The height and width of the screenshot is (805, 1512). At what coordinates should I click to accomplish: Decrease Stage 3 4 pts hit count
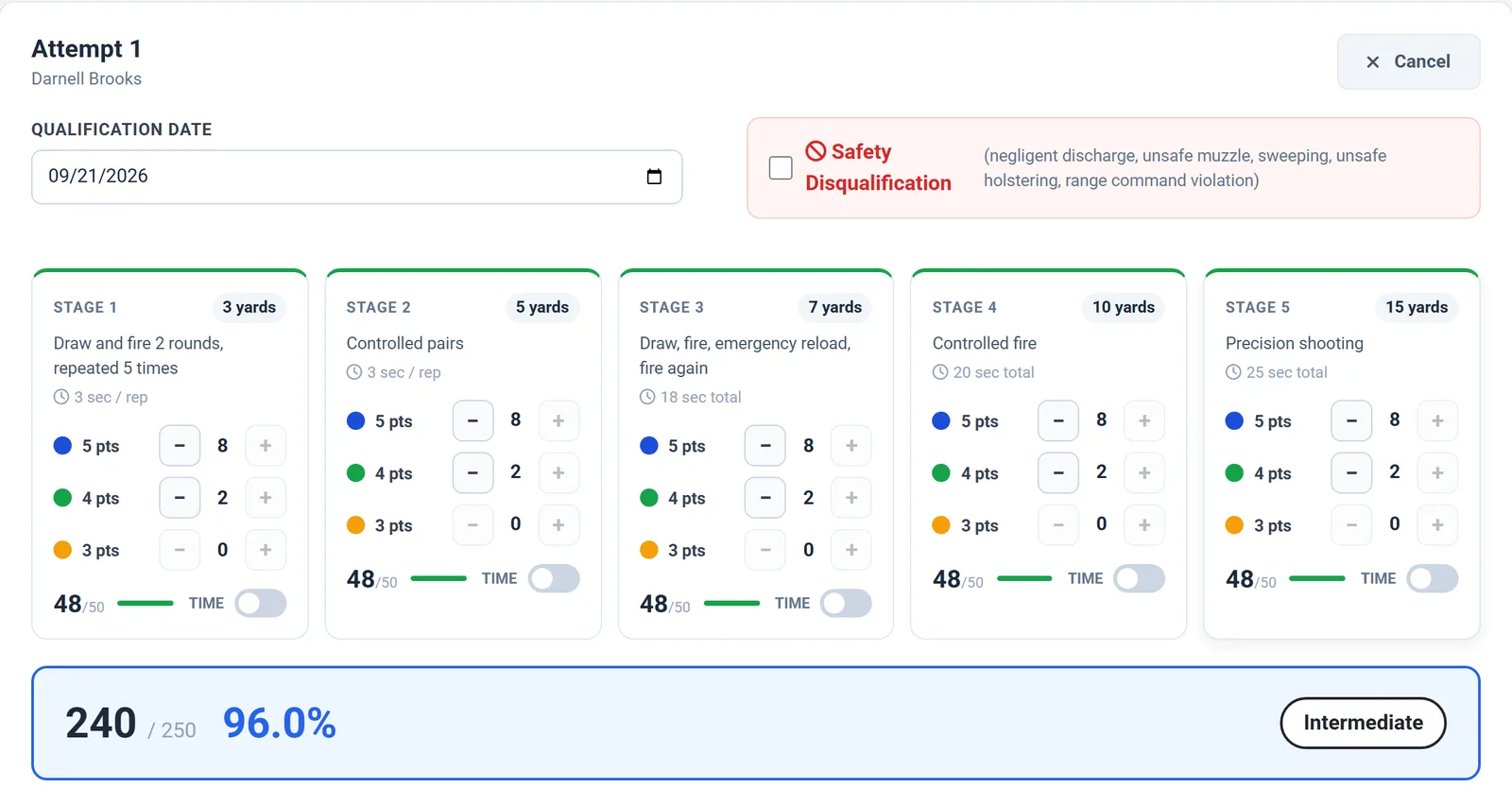pyautogui.click(x=765, y=498)
